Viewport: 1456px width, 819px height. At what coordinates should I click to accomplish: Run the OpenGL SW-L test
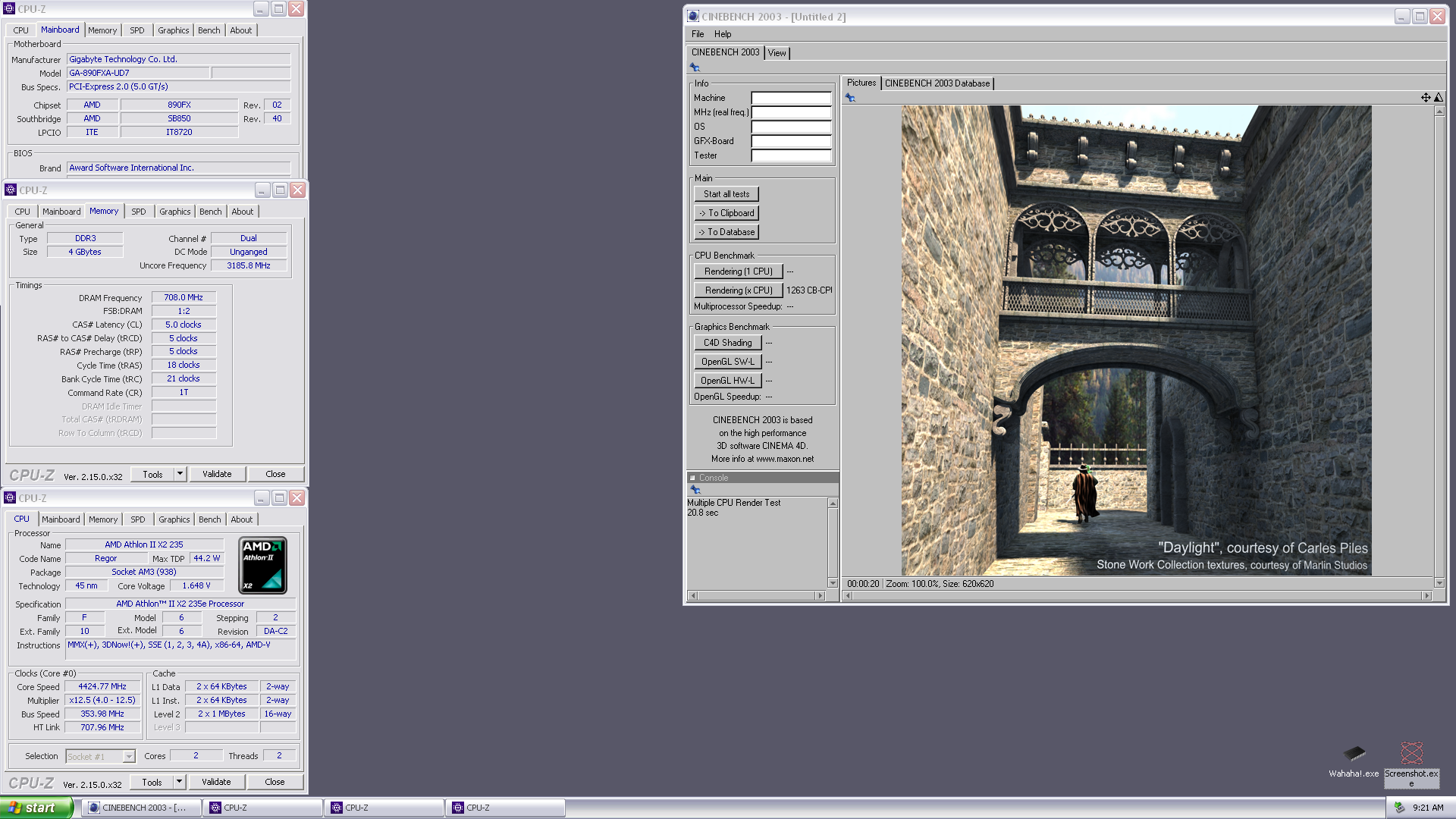click(x=727, y=362)
